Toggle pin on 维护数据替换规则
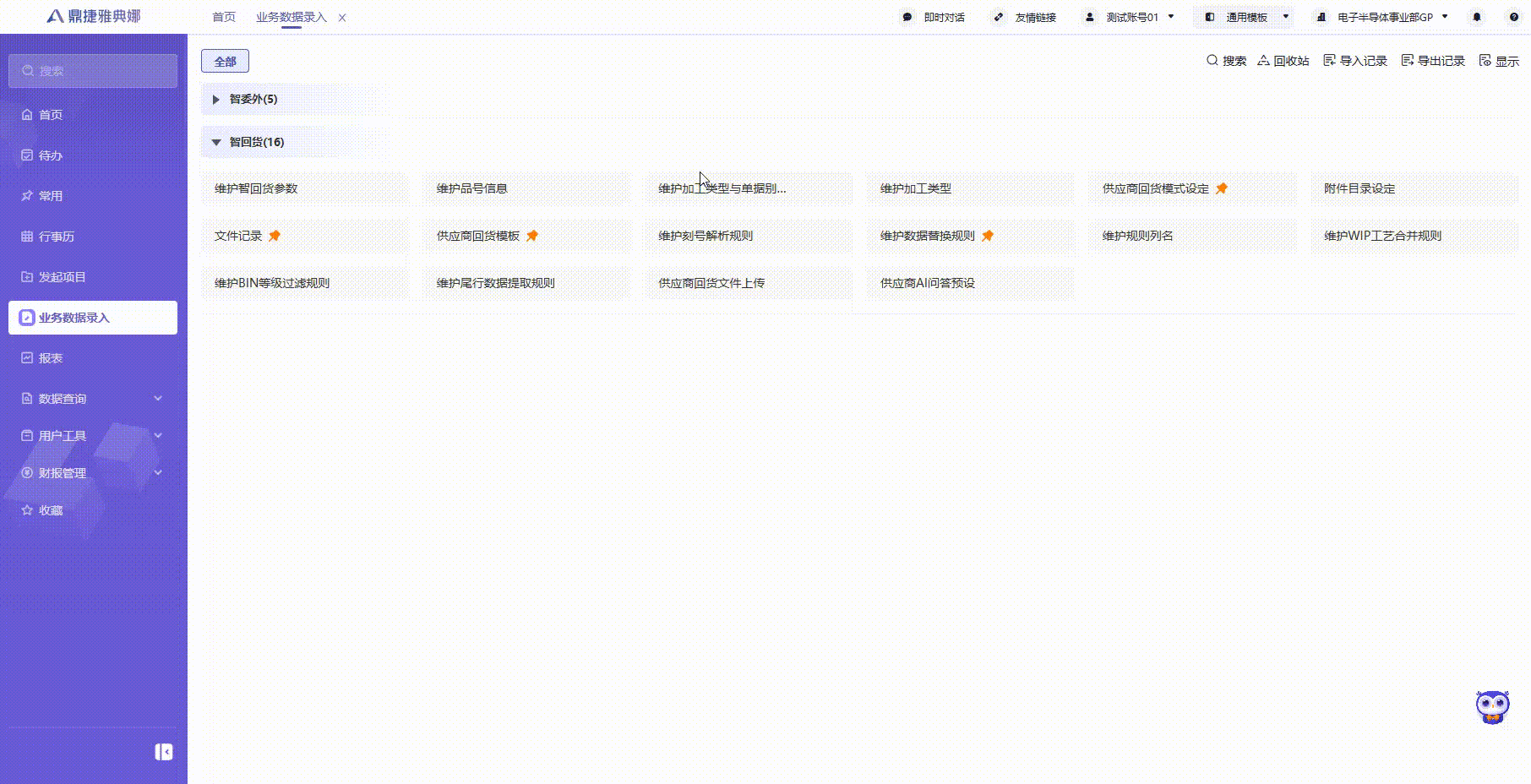The height and width of the screenshot is (784, 1531). tap(988, 236)
